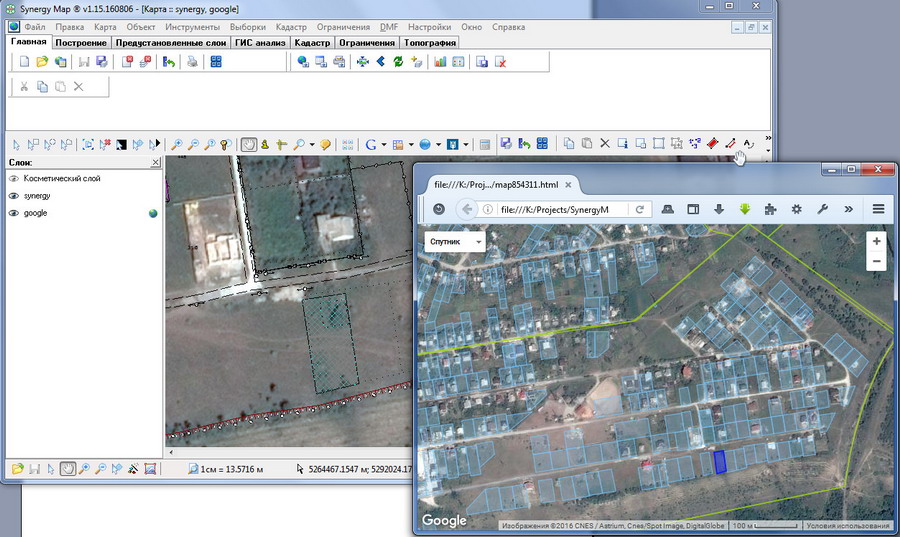Image resolution: width=900 pixels, height=537 pixels.
Task: Open the Карта menu
Action: coord(105,27)
